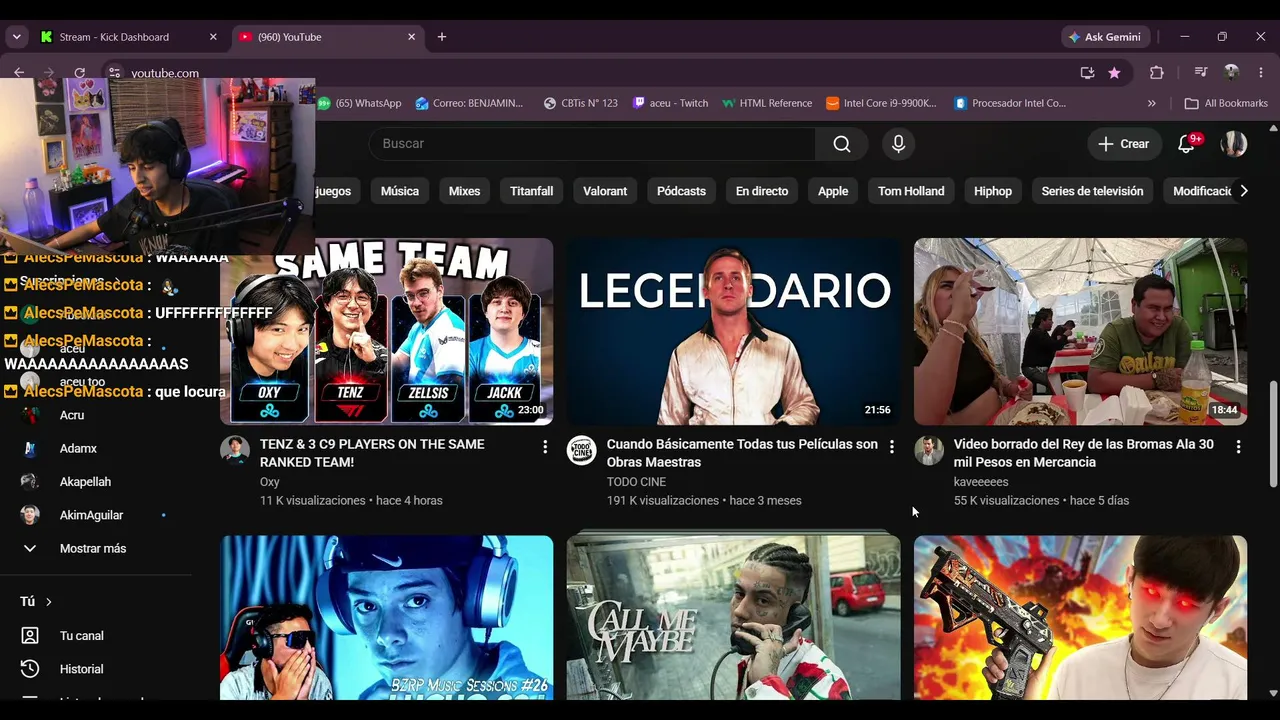Close the (960) YouTube tab
Viewport: 1280px width, 720px height.
pos(411,37)
